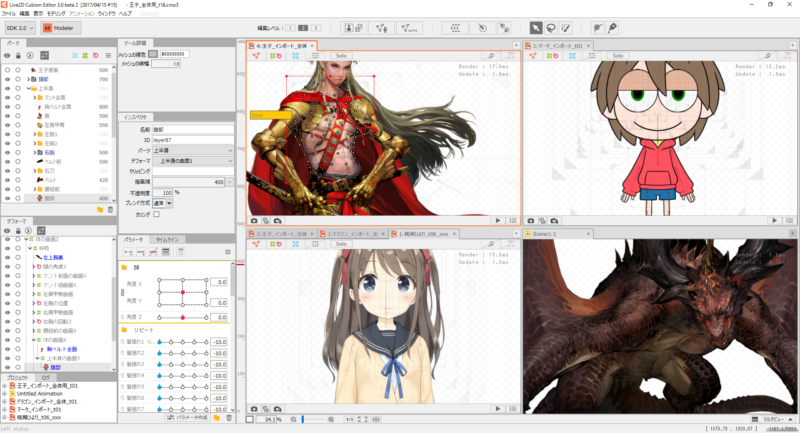This screenshot has width=800, height=433.
Task: Hide the 上半身 part with eye toggle
Action: [x=7, y=88]
